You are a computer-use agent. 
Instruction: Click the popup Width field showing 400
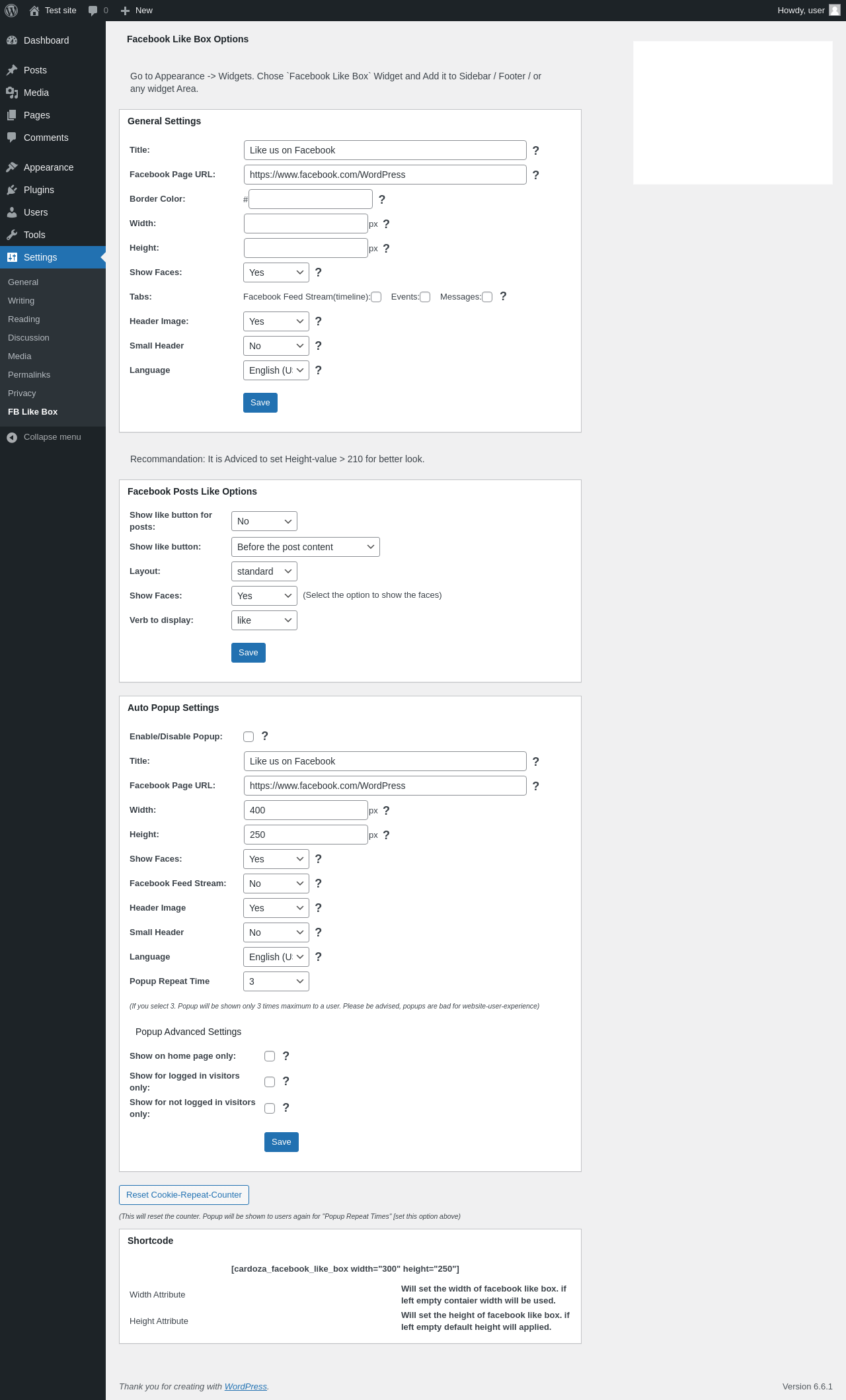point(305,810)
